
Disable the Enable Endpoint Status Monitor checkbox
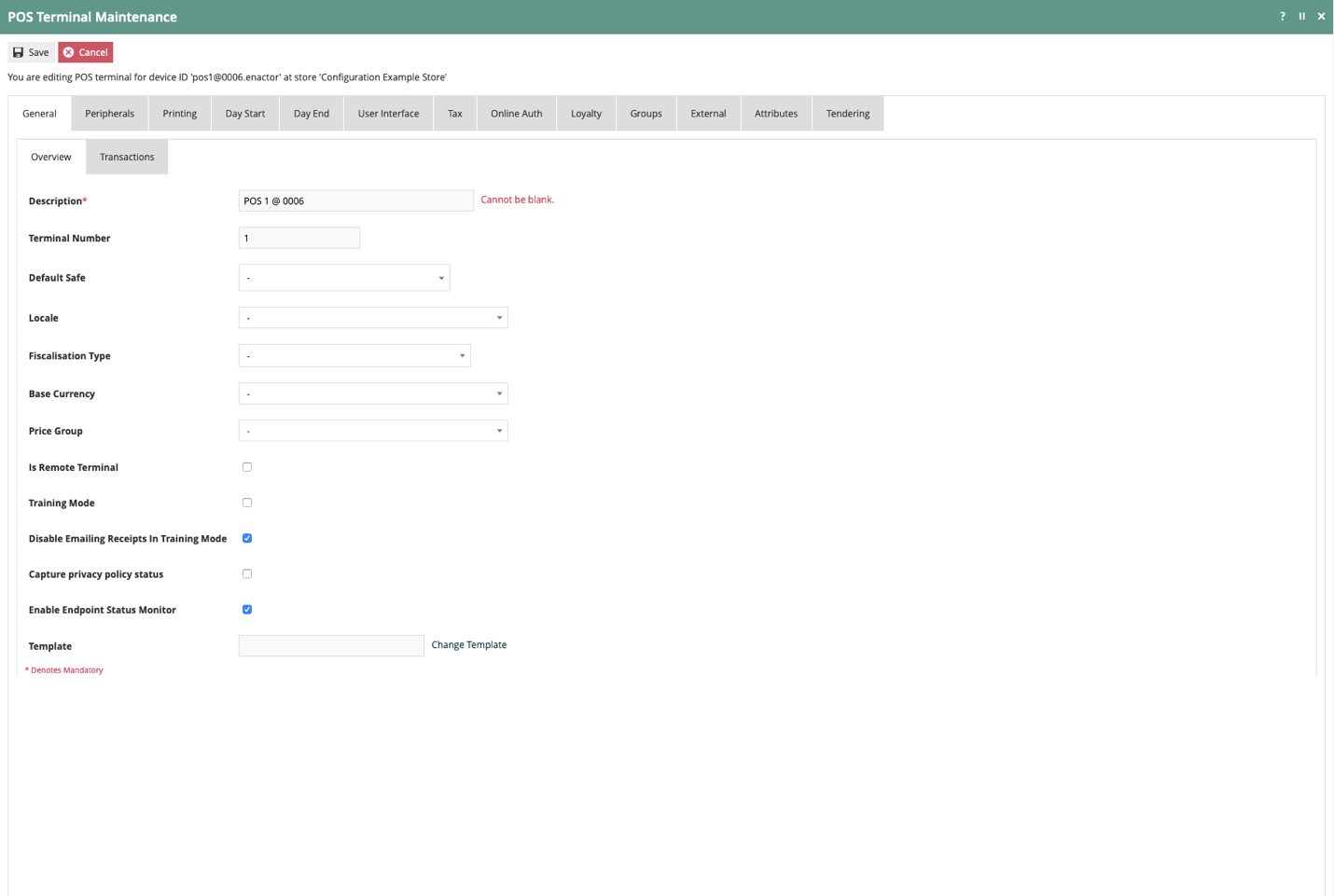247,610
